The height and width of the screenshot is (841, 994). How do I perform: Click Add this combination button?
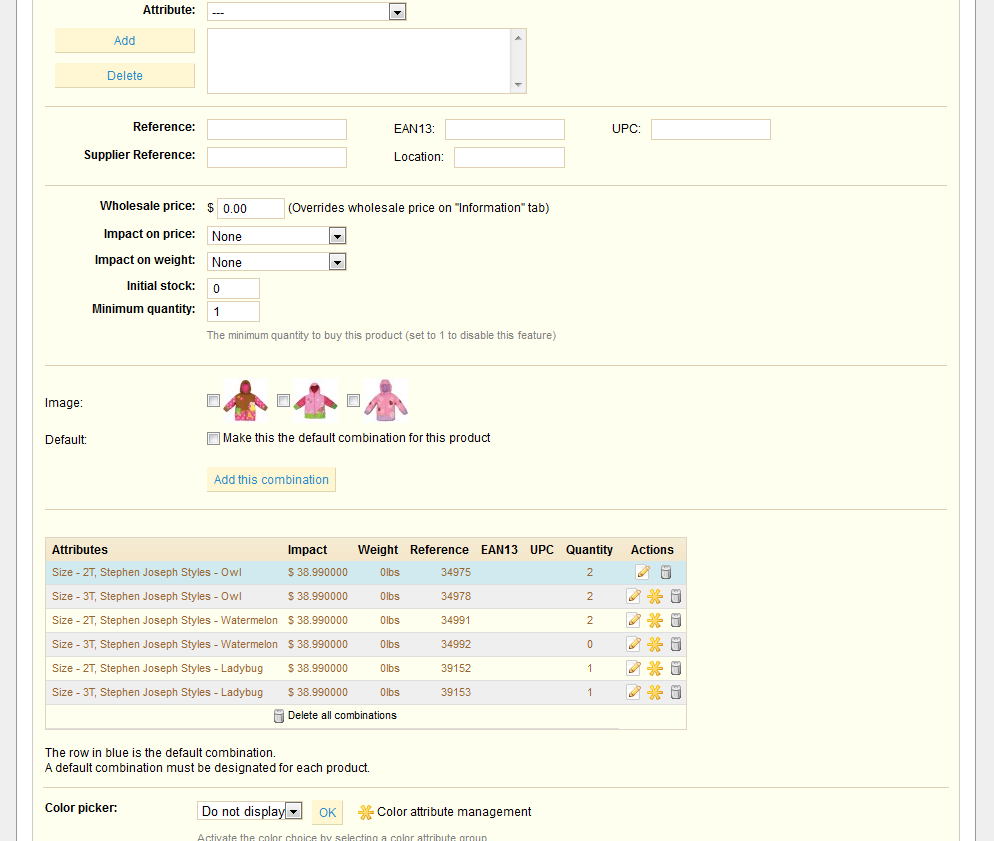271,480
